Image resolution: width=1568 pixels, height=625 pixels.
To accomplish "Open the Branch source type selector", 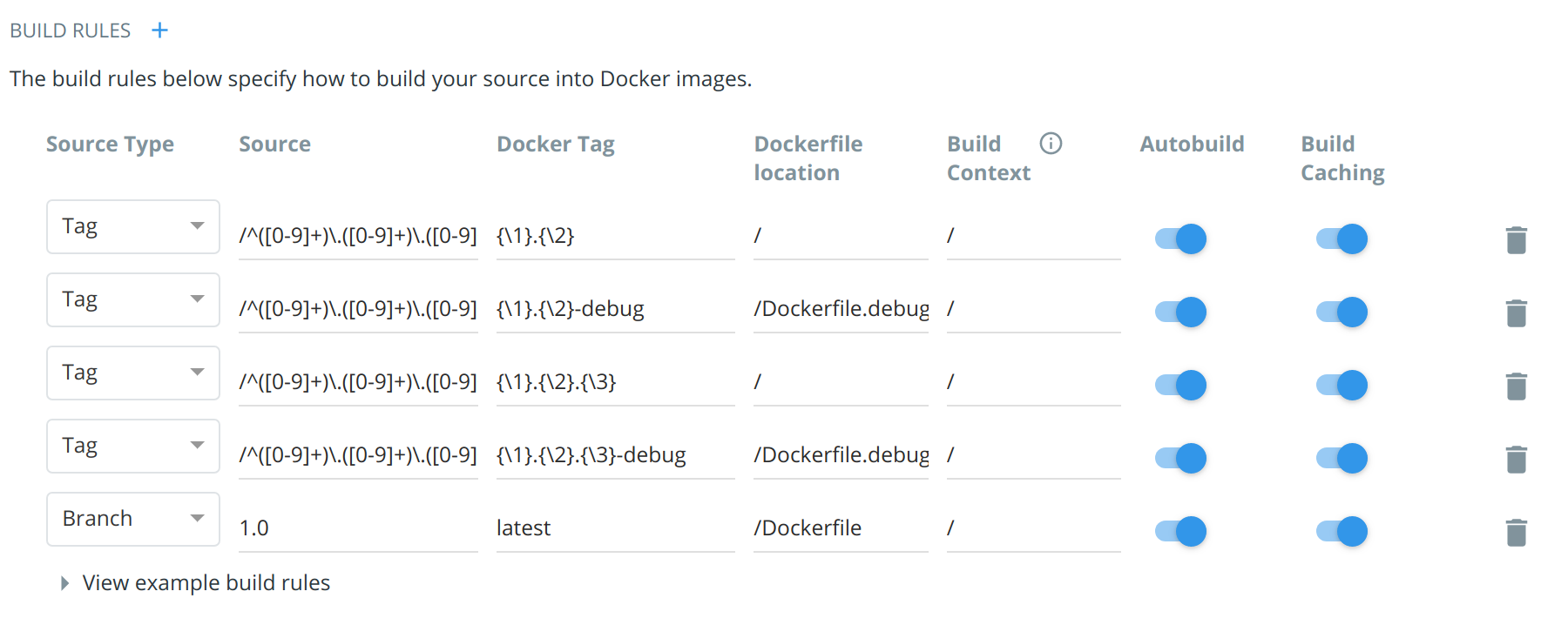I will click(132, 519).
